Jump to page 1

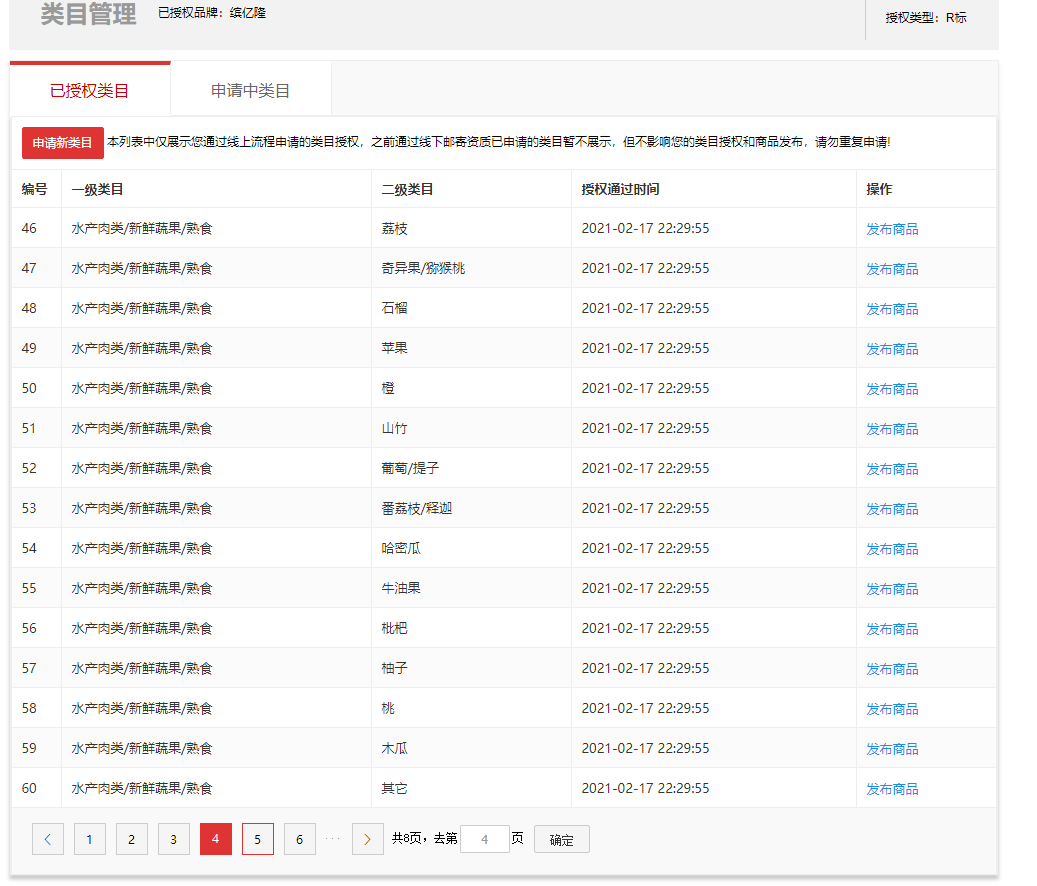90,839
